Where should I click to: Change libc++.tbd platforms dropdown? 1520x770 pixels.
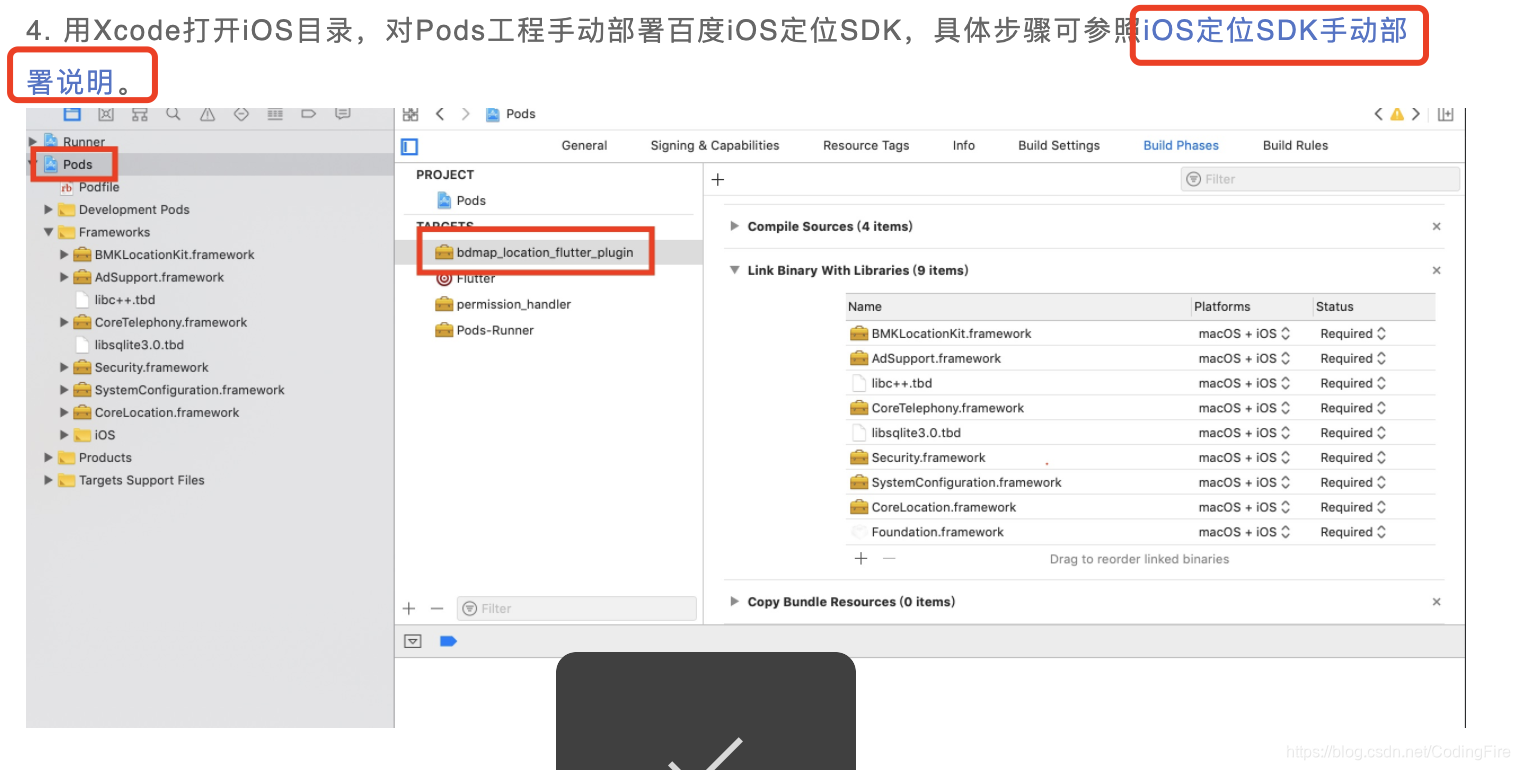point(1244,383)
